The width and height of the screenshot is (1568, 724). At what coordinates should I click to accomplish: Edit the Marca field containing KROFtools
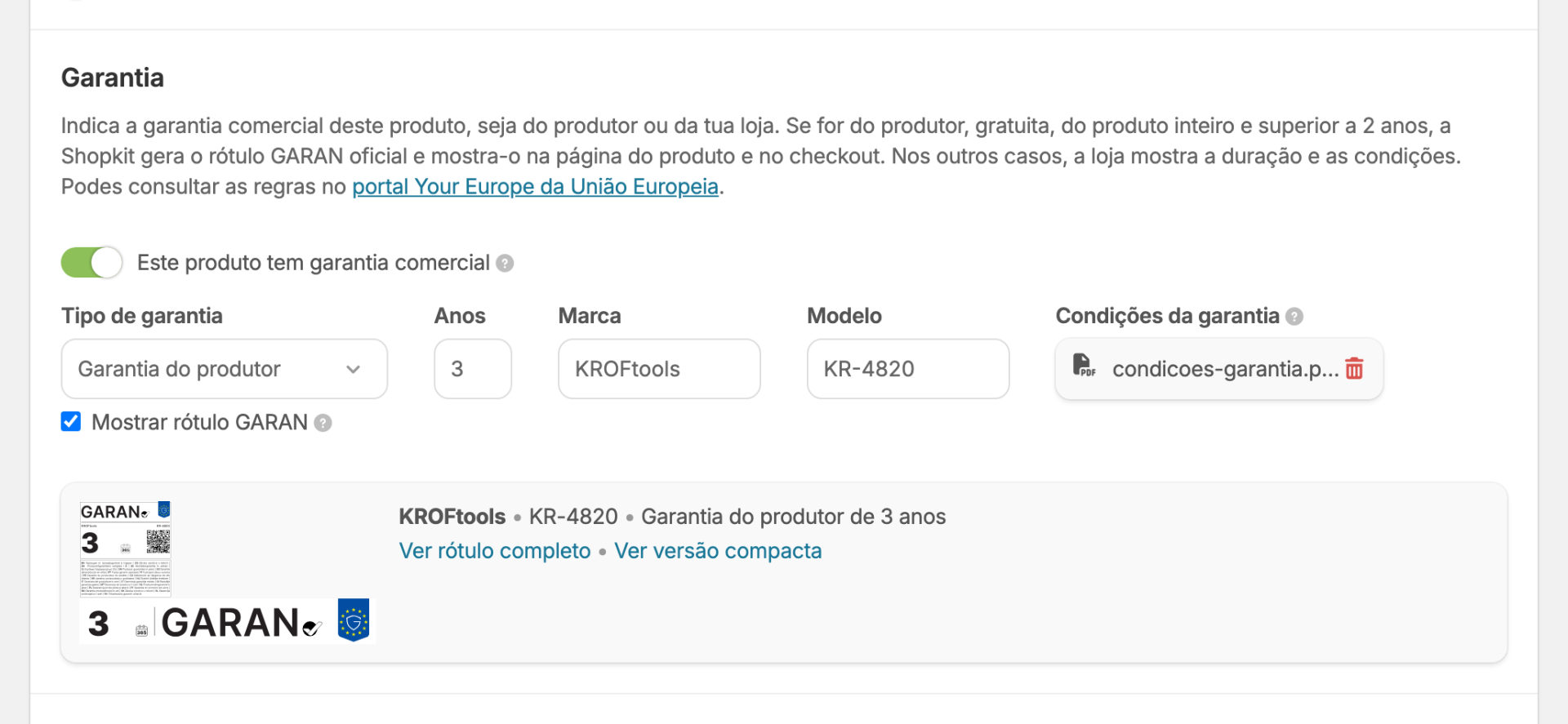tap(659, 369)
